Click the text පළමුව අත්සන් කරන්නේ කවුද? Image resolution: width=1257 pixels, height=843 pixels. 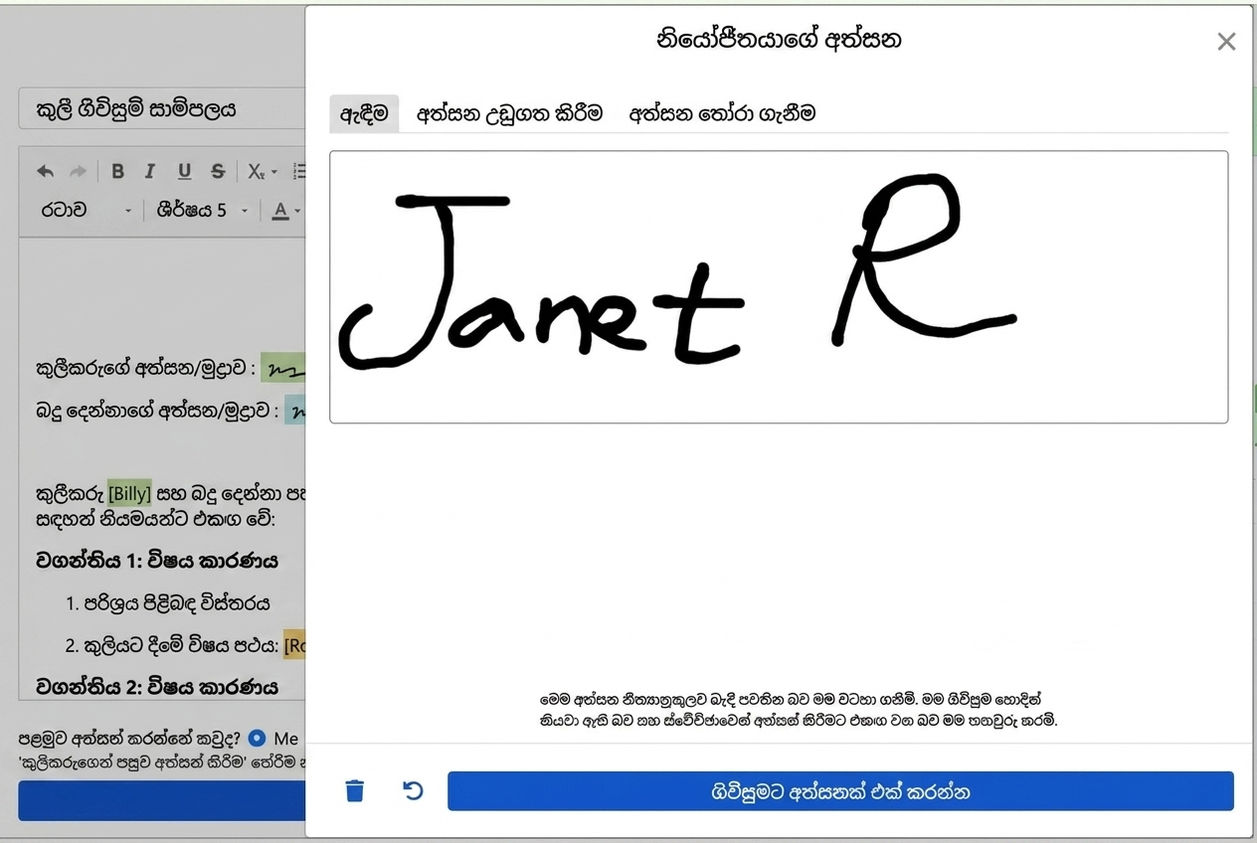[129, 738]
